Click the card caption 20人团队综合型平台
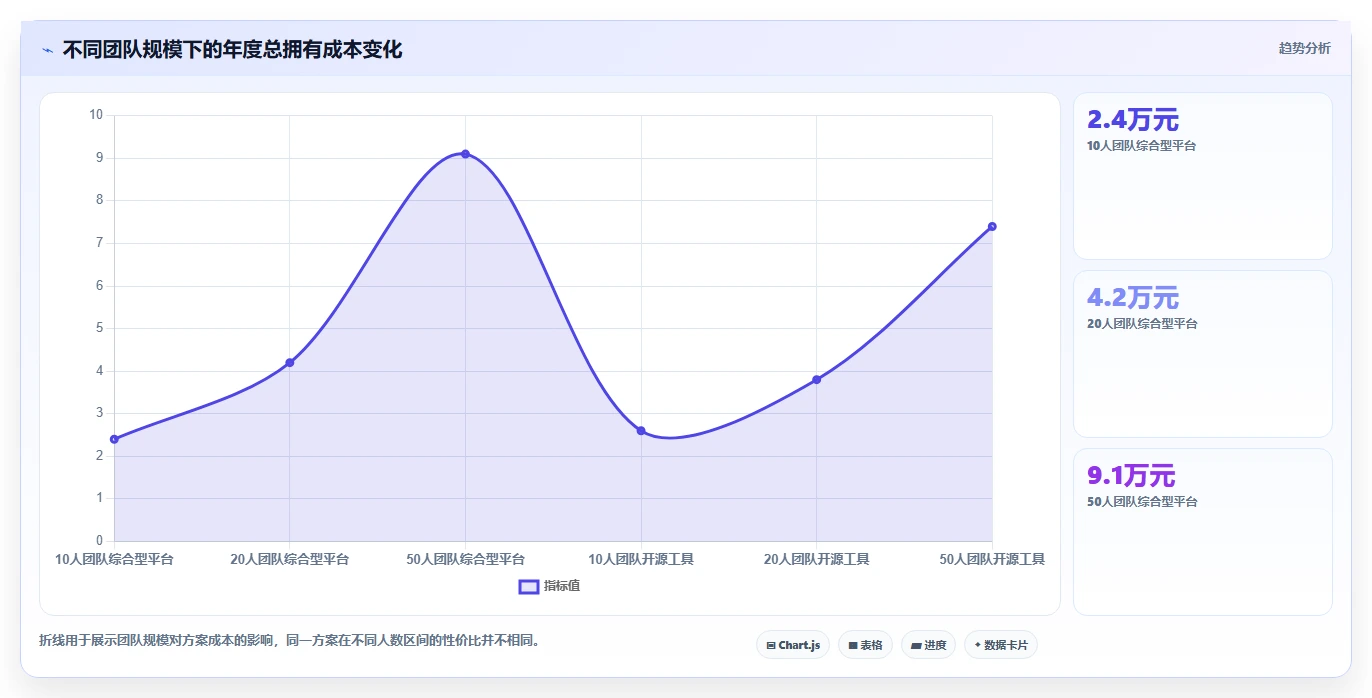This screenshot has height=698, width=1372. tap(1142, 324)
